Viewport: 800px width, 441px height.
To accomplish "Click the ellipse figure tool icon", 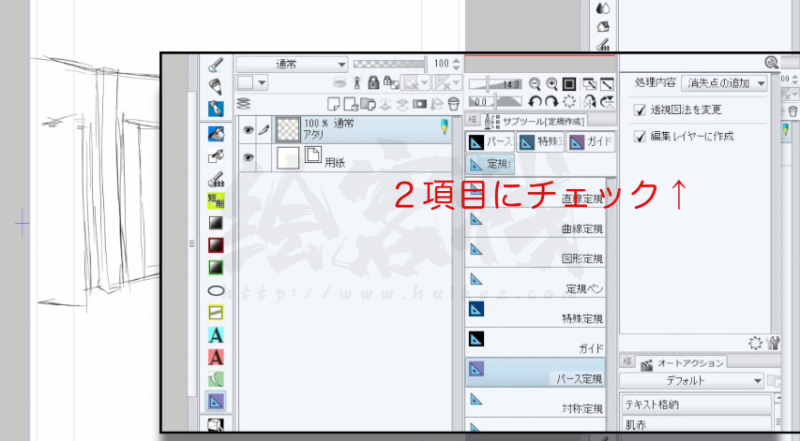I will pos(216,290).
